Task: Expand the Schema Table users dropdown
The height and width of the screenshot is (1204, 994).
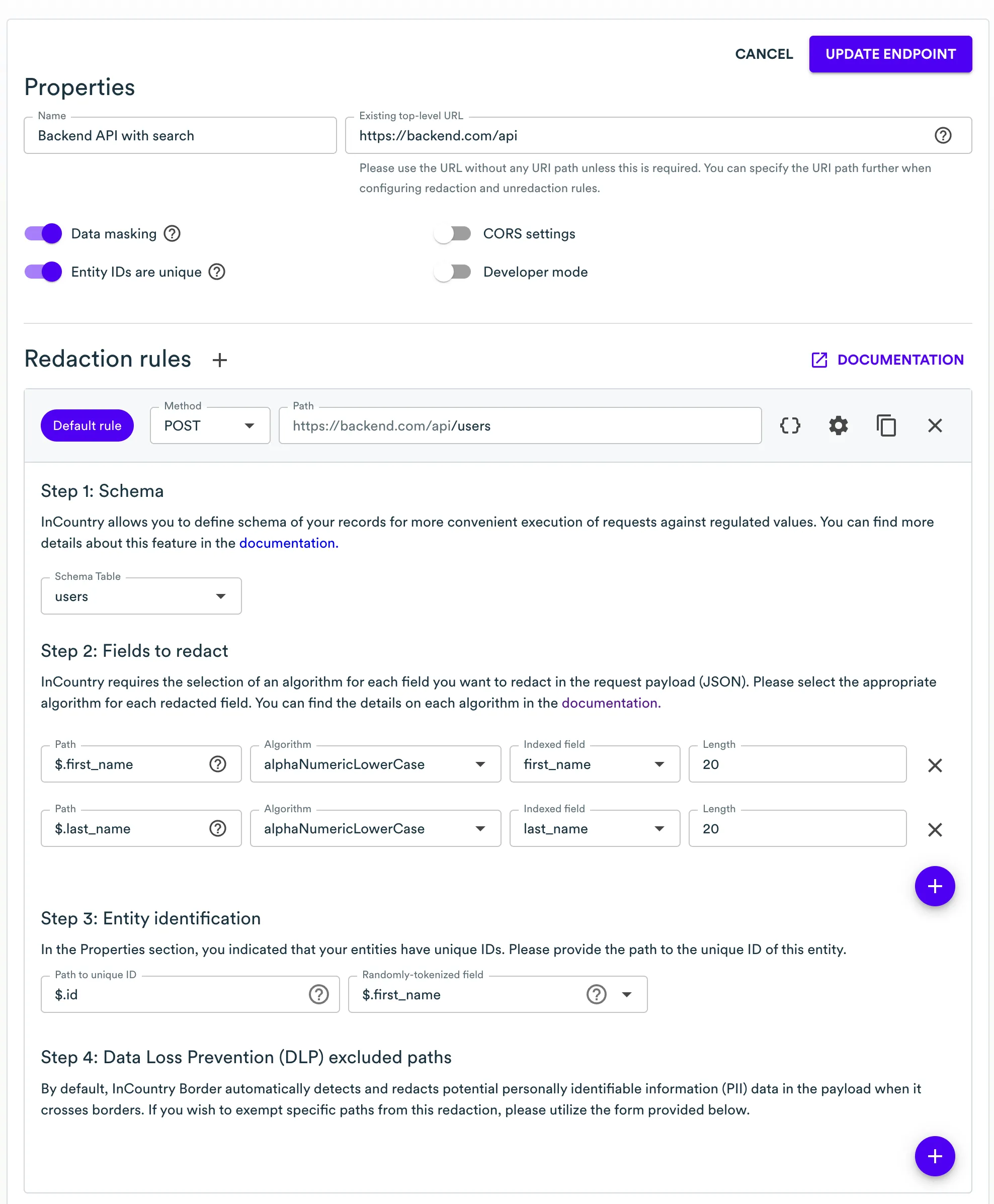Action: coord(141,596)
